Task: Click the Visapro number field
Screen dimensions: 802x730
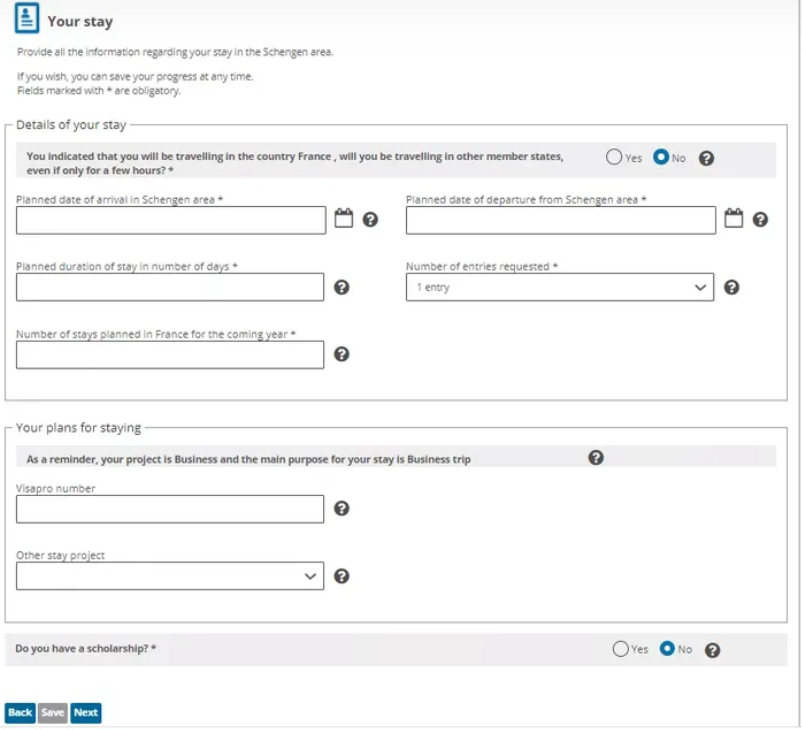Action: pyautogui.click(x=170, y=509)
